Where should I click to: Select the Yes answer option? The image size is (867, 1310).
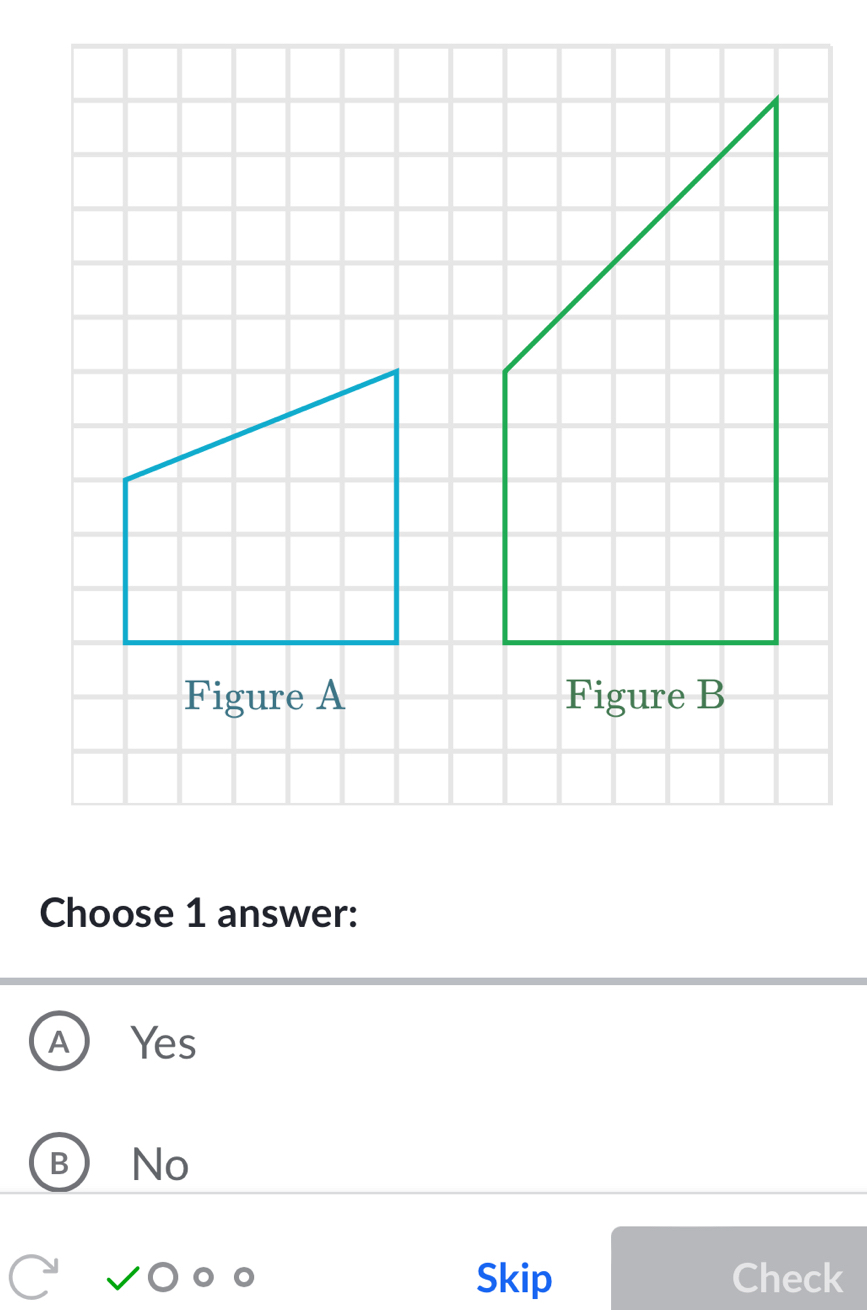[x=163, y=1041]
